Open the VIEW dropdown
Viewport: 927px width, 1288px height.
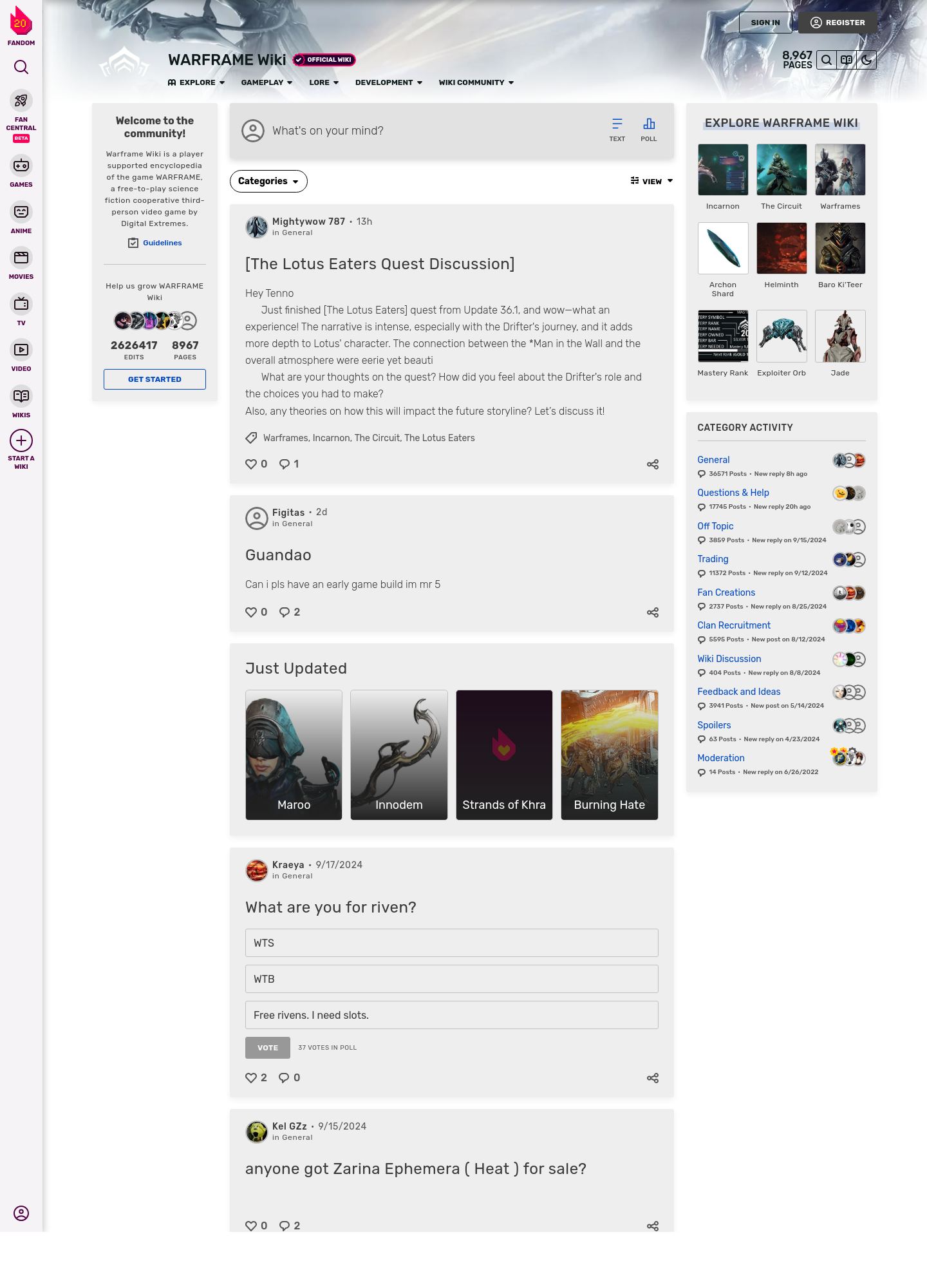(x=651, y=182)
